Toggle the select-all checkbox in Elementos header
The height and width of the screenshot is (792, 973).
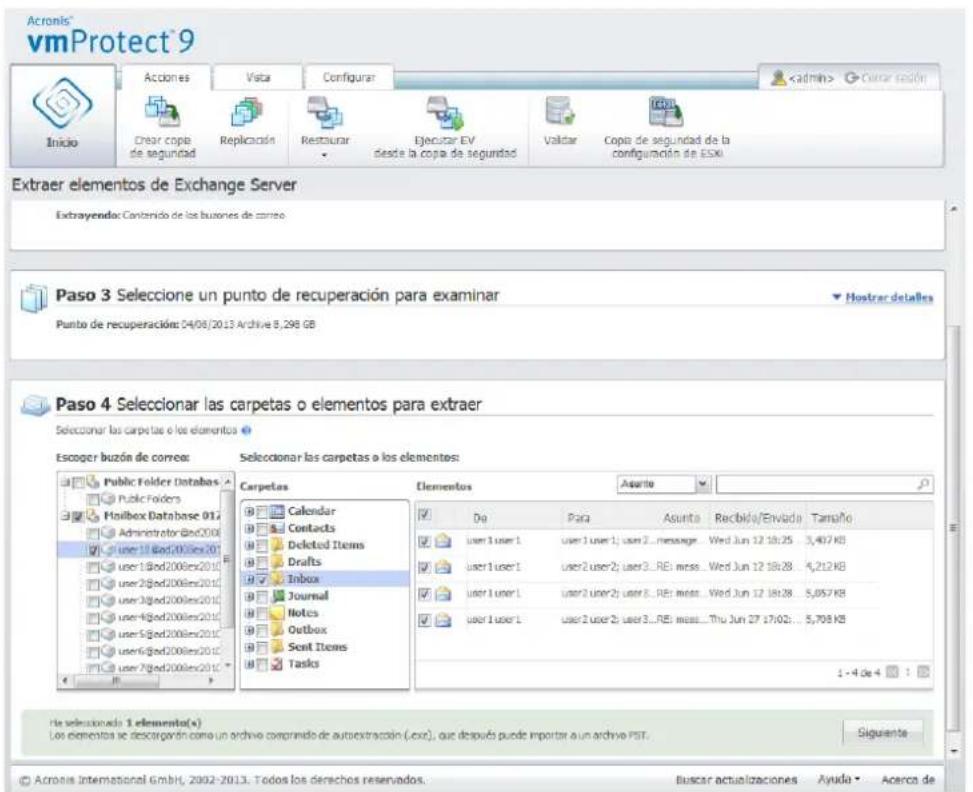(424, 515)
